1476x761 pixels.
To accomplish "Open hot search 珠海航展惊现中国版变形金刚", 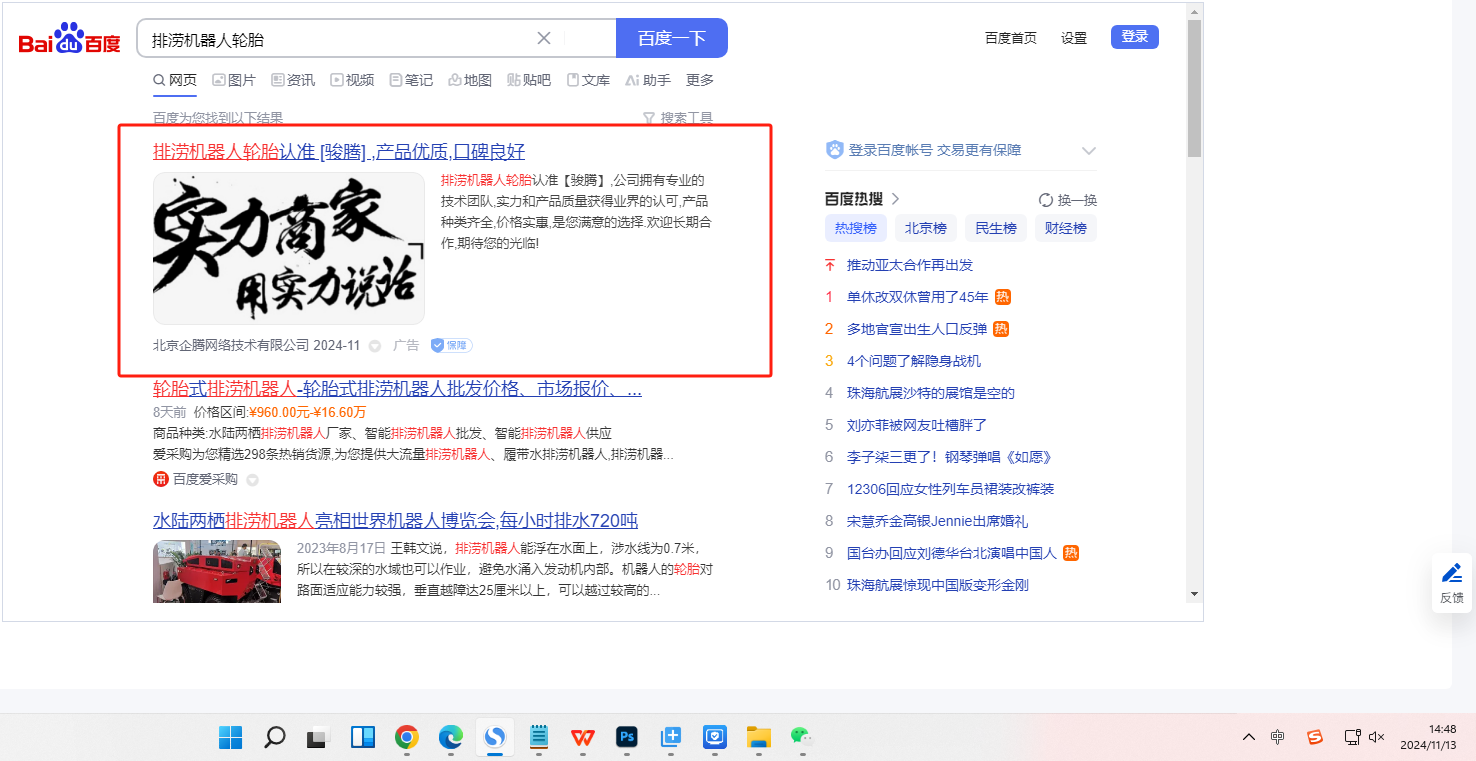I will pos(938,585).
